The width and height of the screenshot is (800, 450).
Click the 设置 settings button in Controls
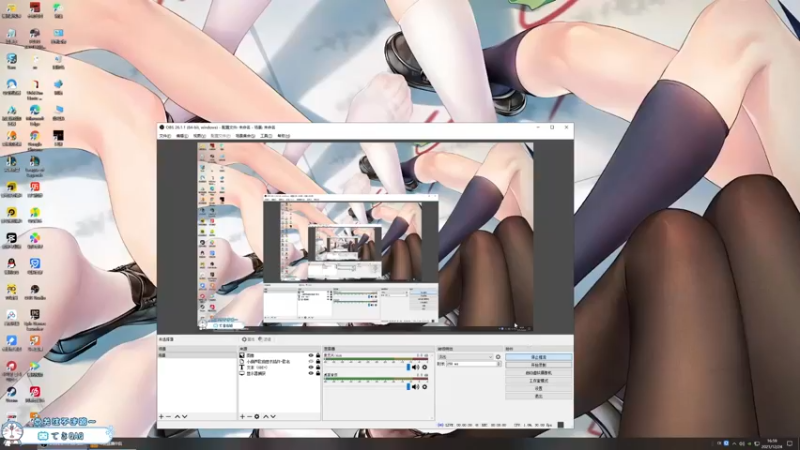tap(538, 388)
